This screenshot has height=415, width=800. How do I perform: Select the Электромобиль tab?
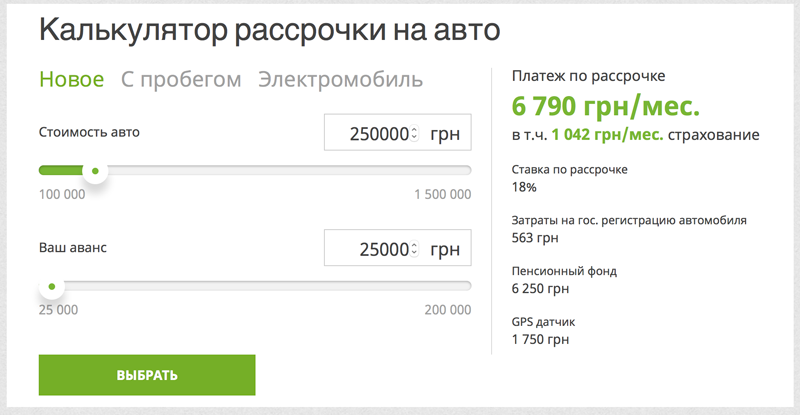pyautogui.click(x=340, y=80)
